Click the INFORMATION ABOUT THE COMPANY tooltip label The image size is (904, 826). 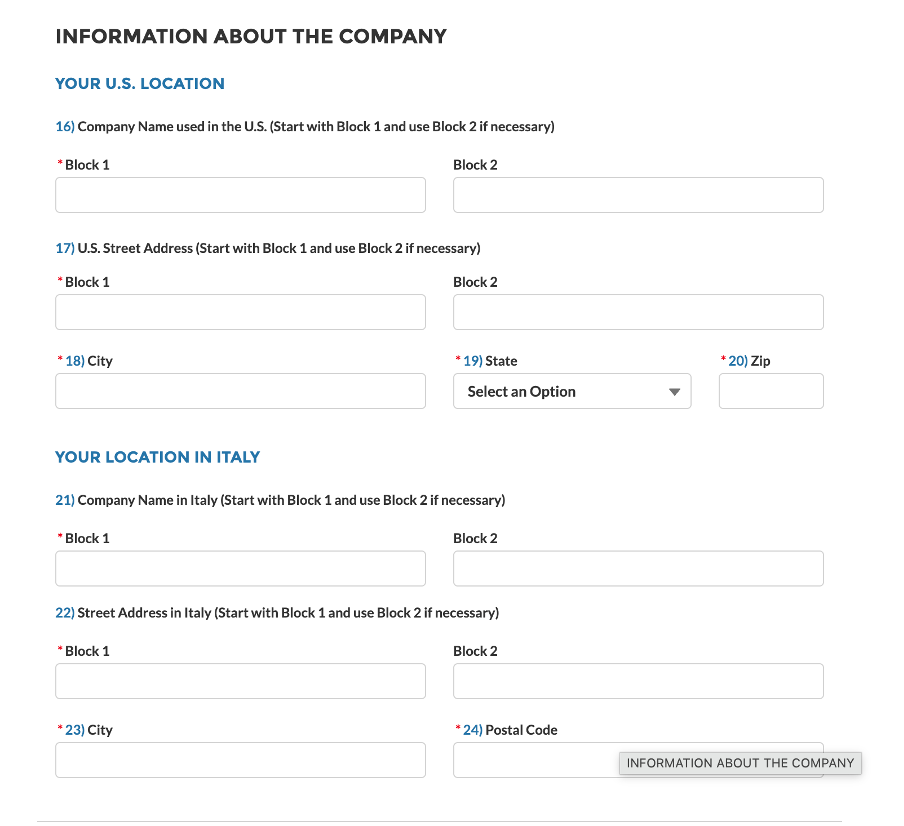pyautogui.click(x=740, y=763)
